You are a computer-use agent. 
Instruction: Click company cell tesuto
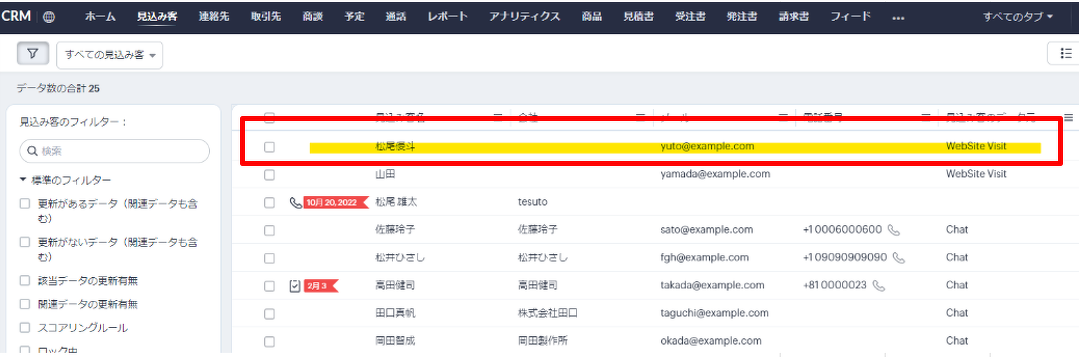pyautogui.click(x=533, y=202)
